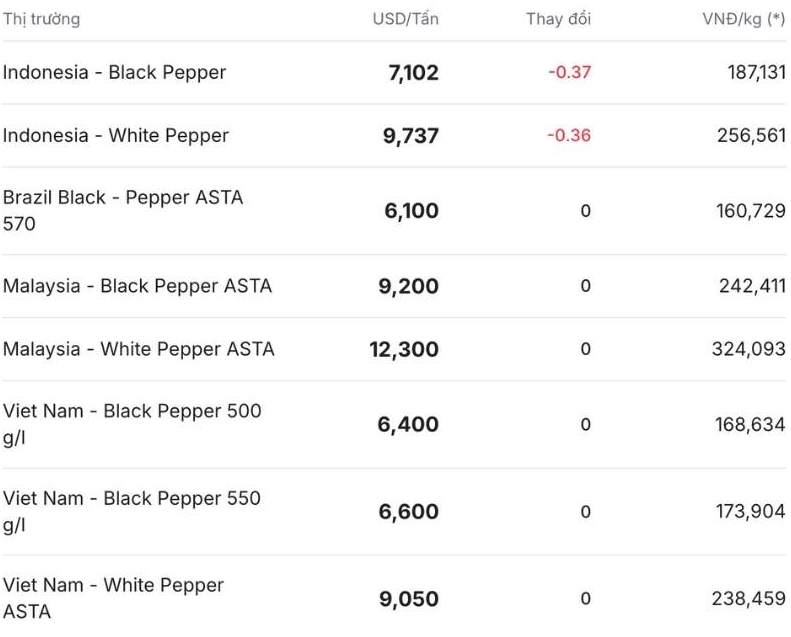Click the USD/Tấn column header
The height and width of the screenshot is (637, 791).
pyautogui.click(x=405, y=19)
